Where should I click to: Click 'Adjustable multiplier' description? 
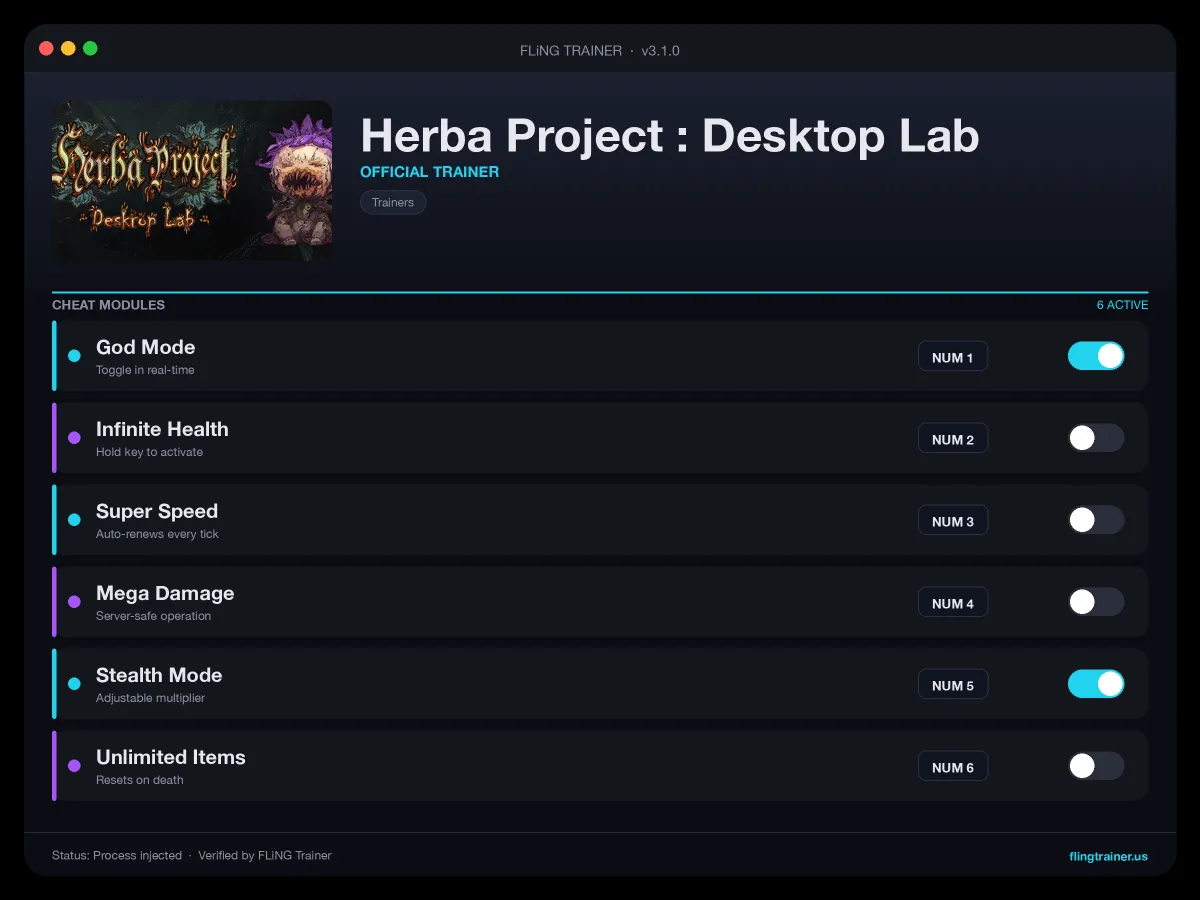tap(150, 698)
